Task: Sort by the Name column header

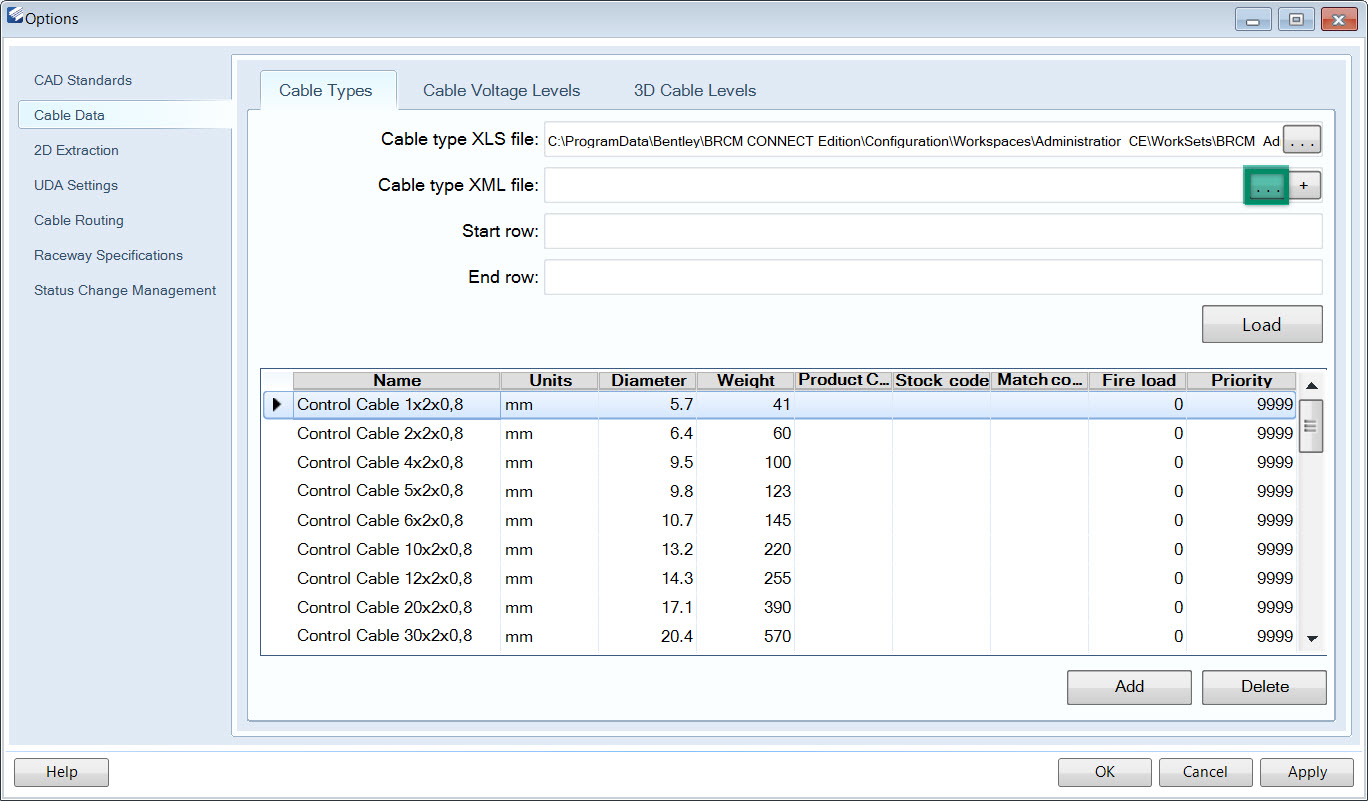Action: pyautogui.click(x=396, y=380)
